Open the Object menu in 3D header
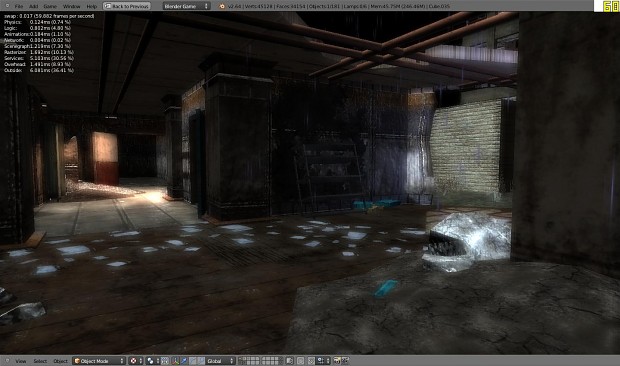Viewport: 620px width, 366px height. click(x=60, y=361)
